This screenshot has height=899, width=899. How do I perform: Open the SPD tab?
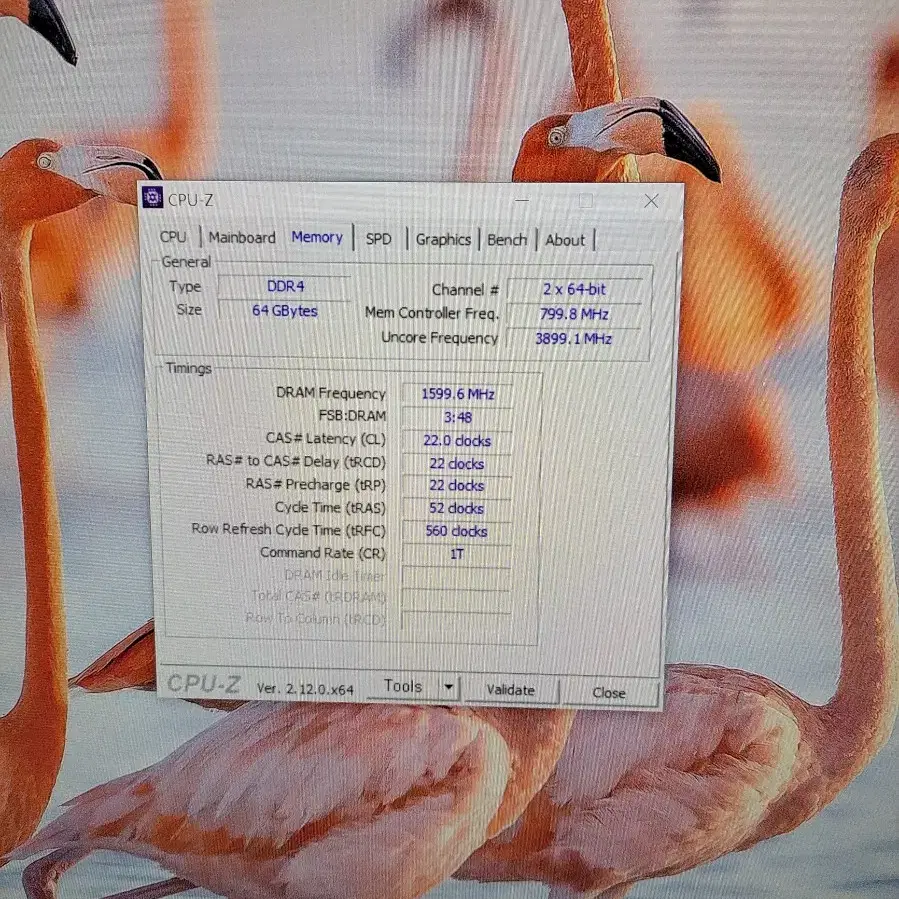click(x=378, y=239)
